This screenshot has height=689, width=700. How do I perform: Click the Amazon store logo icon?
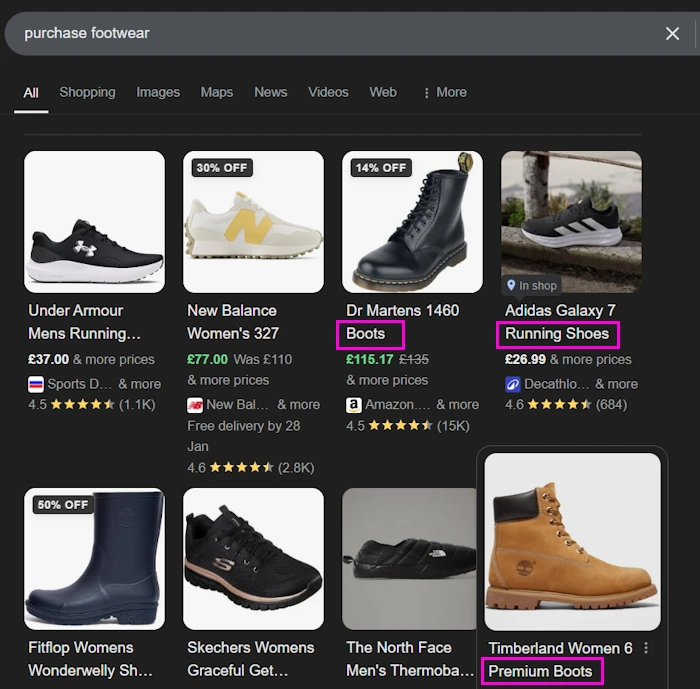click(354, 405)
